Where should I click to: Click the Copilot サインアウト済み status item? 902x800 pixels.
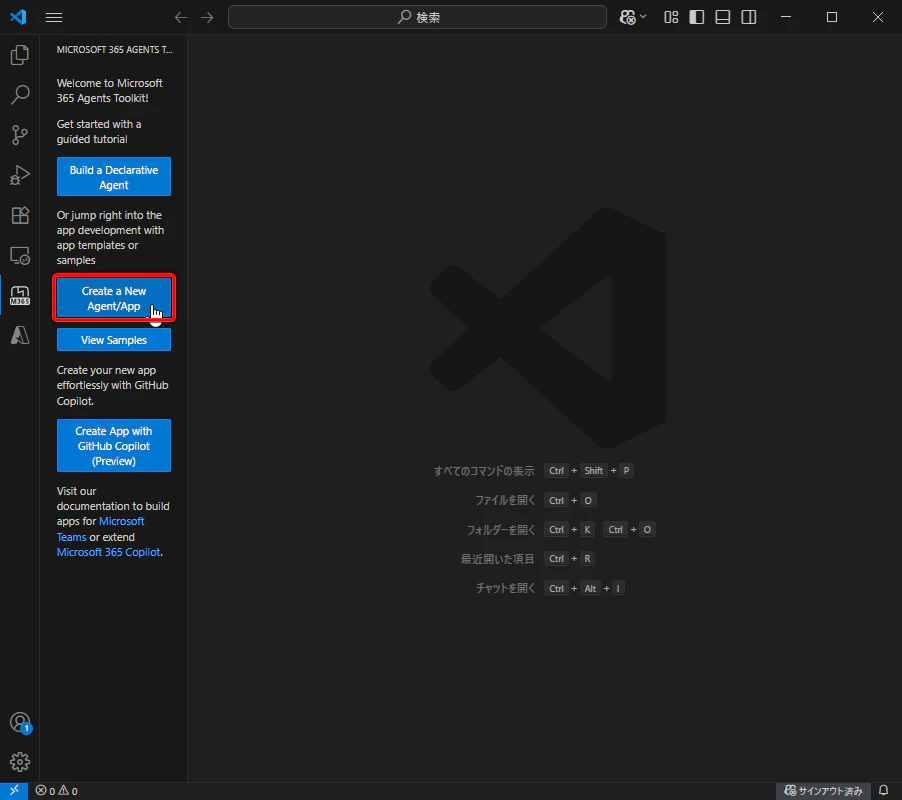click(x=823, y=791)
